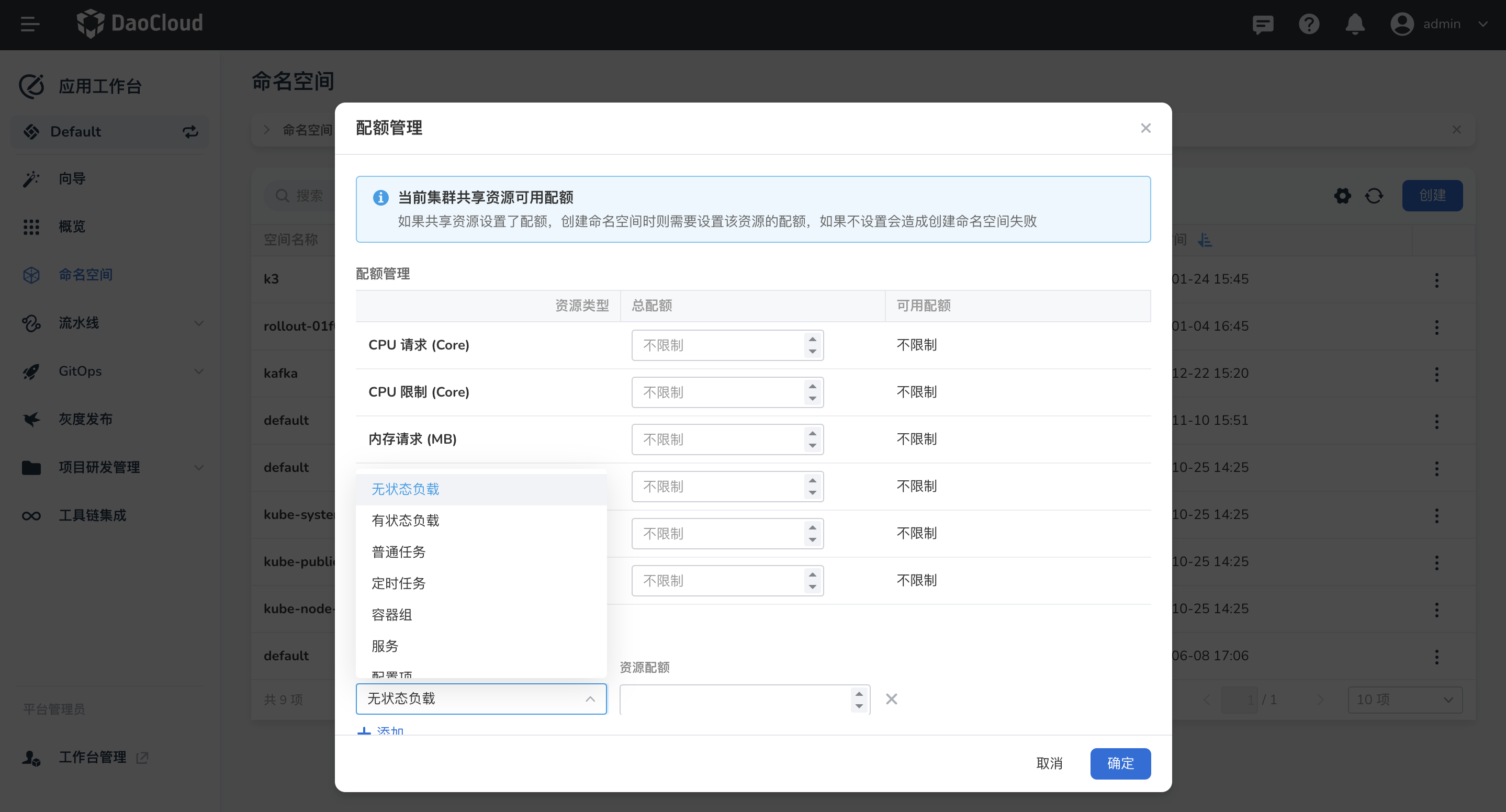Click the 确定 confirm button

(1120, 763)
